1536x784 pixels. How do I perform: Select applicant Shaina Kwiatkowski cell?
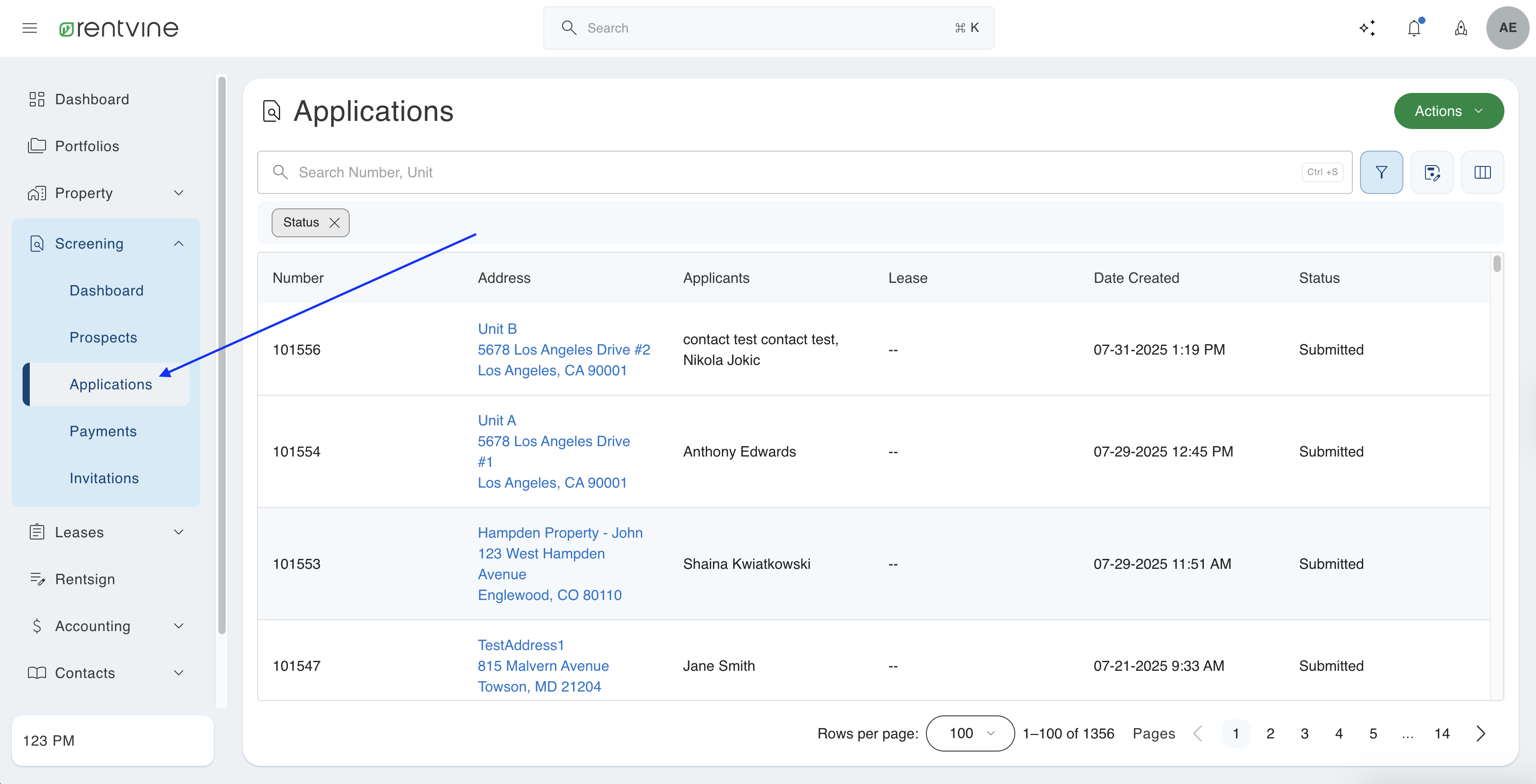746,563
